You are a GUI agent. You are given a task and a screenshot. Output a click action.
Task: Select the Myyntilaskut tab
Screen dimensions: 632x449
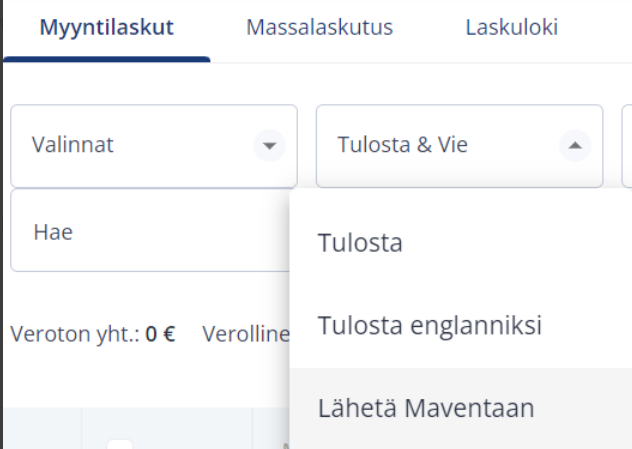[106, 27]
